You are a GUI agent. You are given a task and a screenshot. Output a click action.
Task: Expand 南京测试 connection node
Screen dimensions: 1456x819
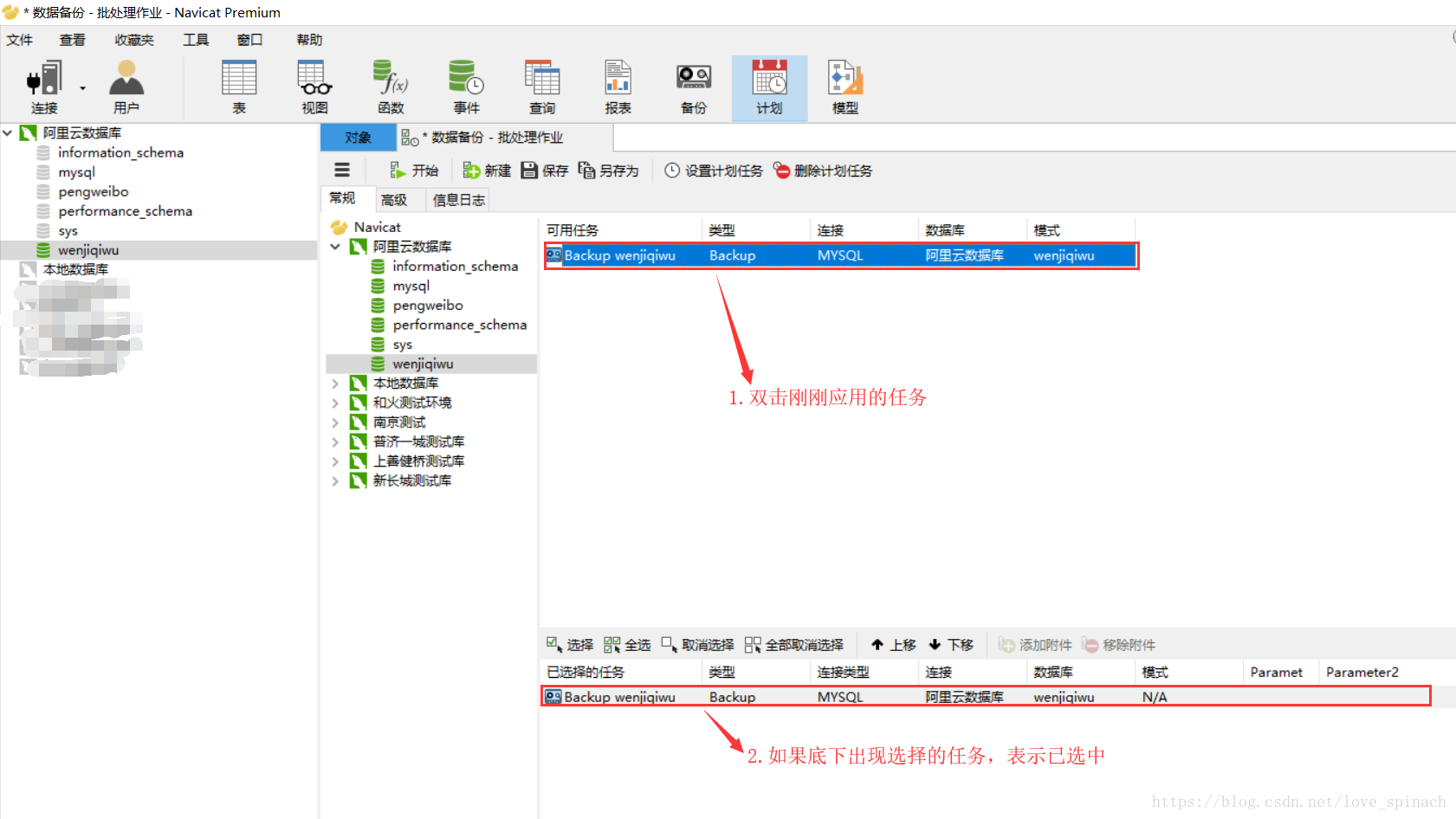tap(335, 422)
